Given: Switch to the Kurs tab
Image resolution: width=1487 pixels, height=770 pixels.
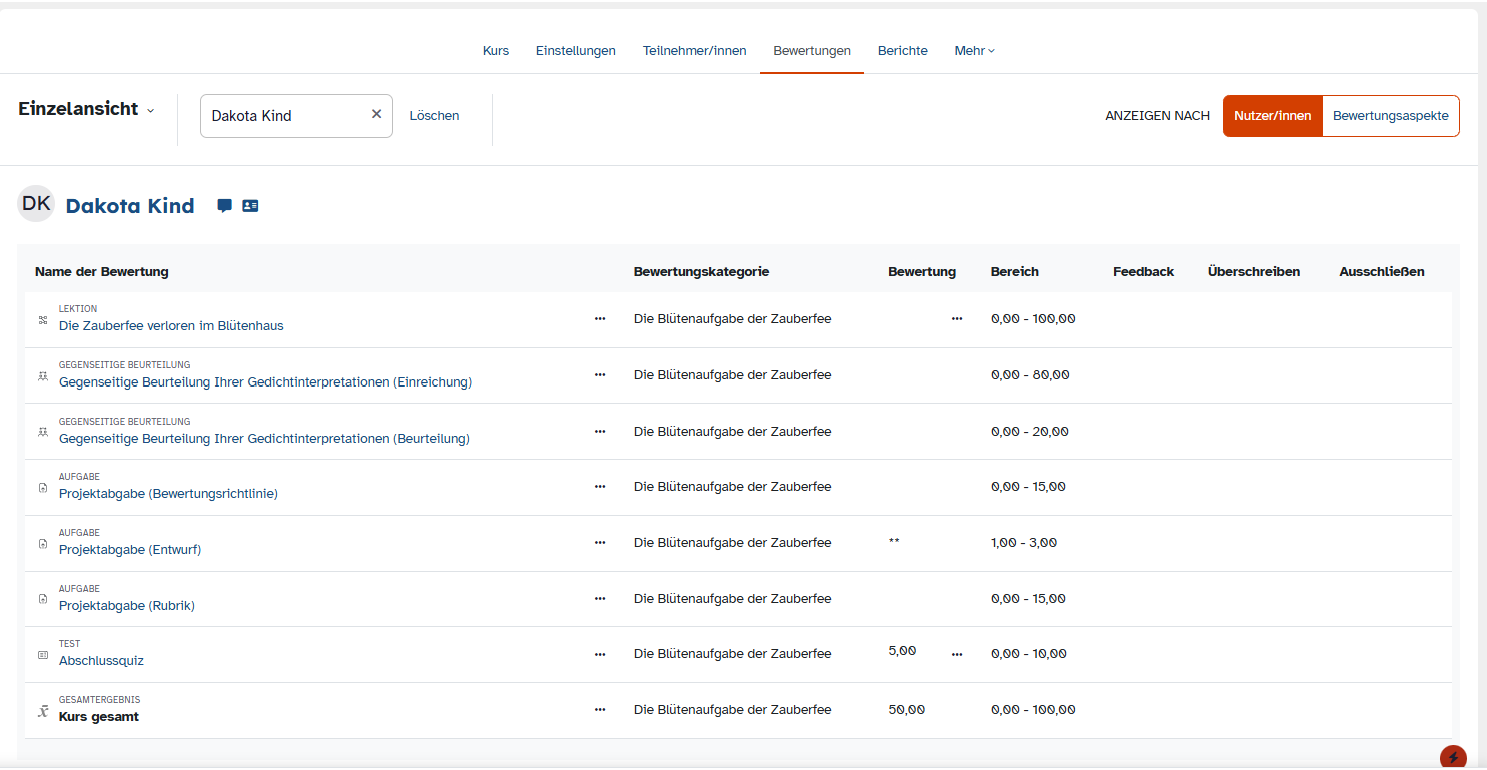Looking at the screenshot, I should (496, 50).
